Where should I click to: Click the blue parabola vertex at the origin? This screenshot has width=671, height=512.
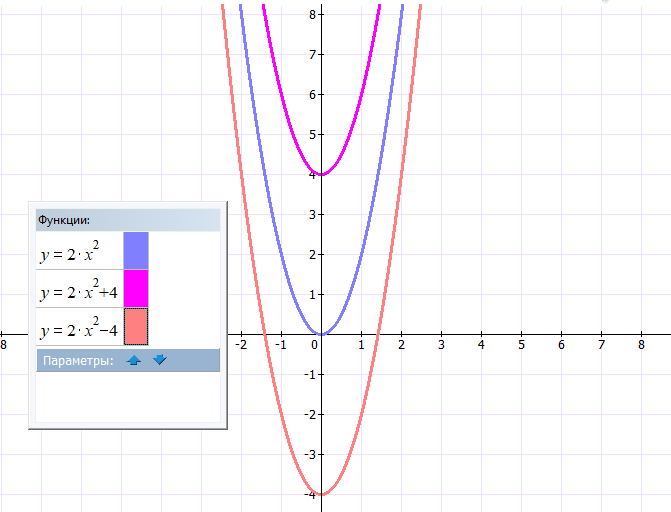point(321,334)
